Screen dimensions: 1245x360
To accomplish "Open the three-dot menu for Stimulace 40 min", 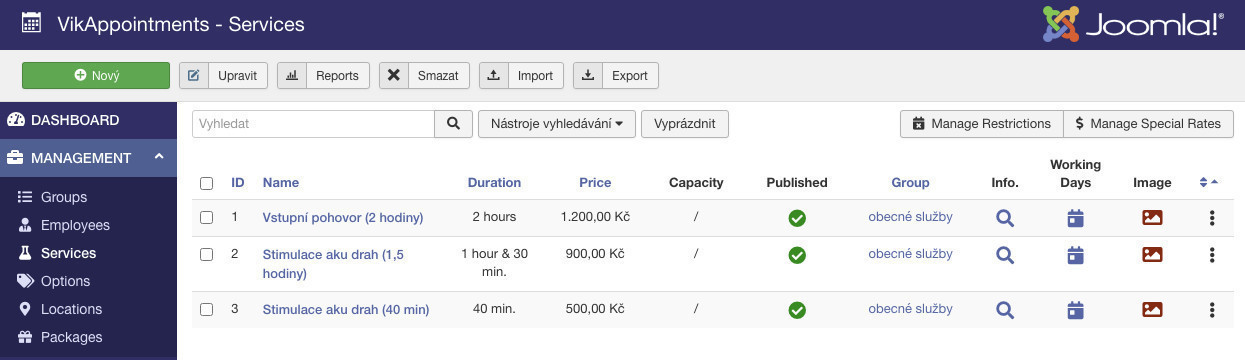I will [x=1212, y=310].
